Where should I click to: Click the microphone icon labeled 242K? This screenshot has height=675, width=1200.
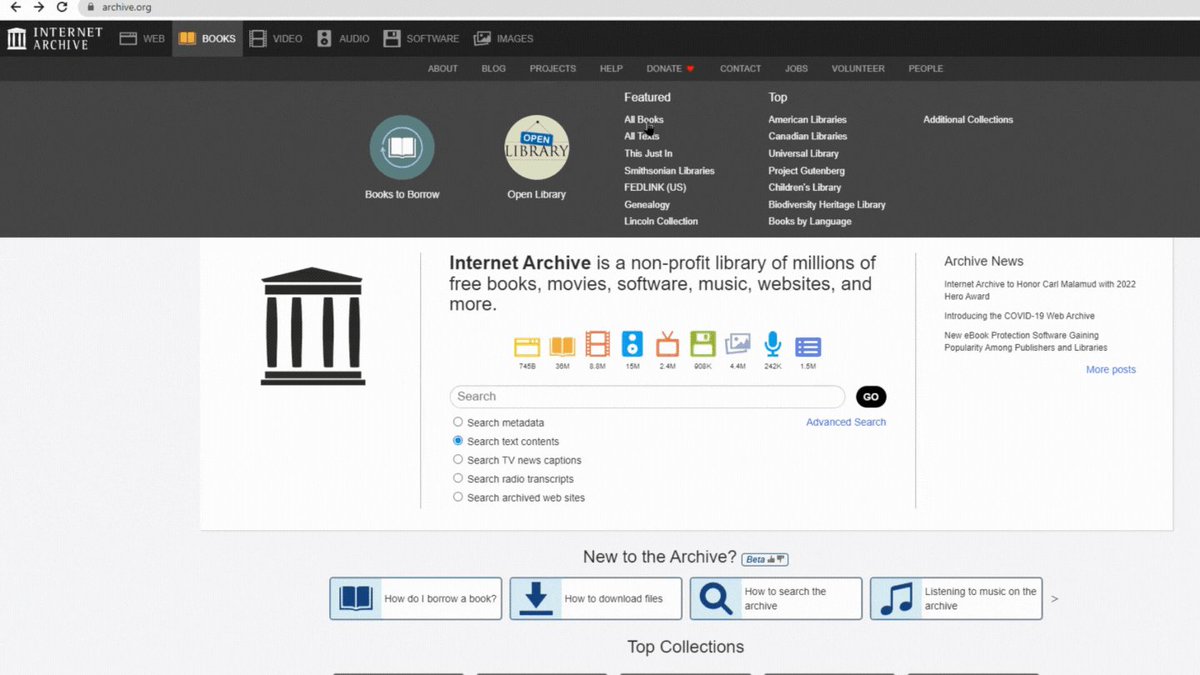coord(772,345)
